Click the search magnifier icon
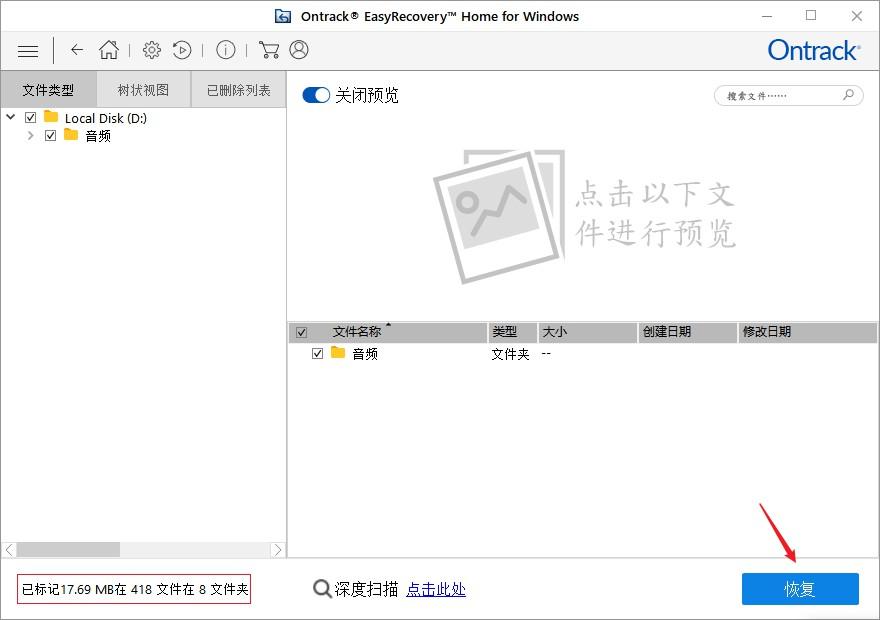The image size is (880, 620). coord(849,95)
